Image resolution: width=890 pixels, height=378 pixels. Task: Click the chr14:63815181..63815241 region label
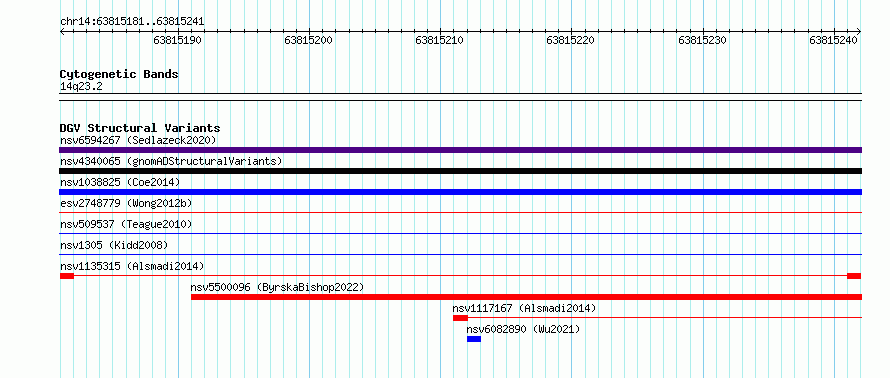point(132,22)
